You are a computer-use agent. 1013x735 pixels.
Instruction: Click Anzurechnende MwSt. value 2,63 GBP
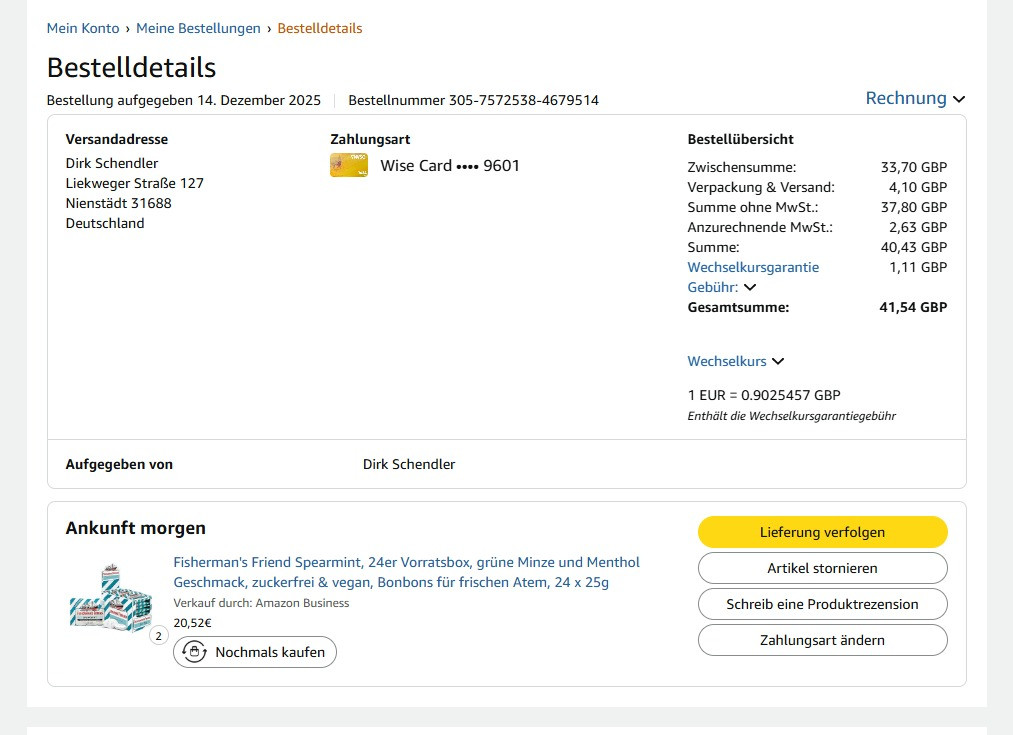click(917, 227)
